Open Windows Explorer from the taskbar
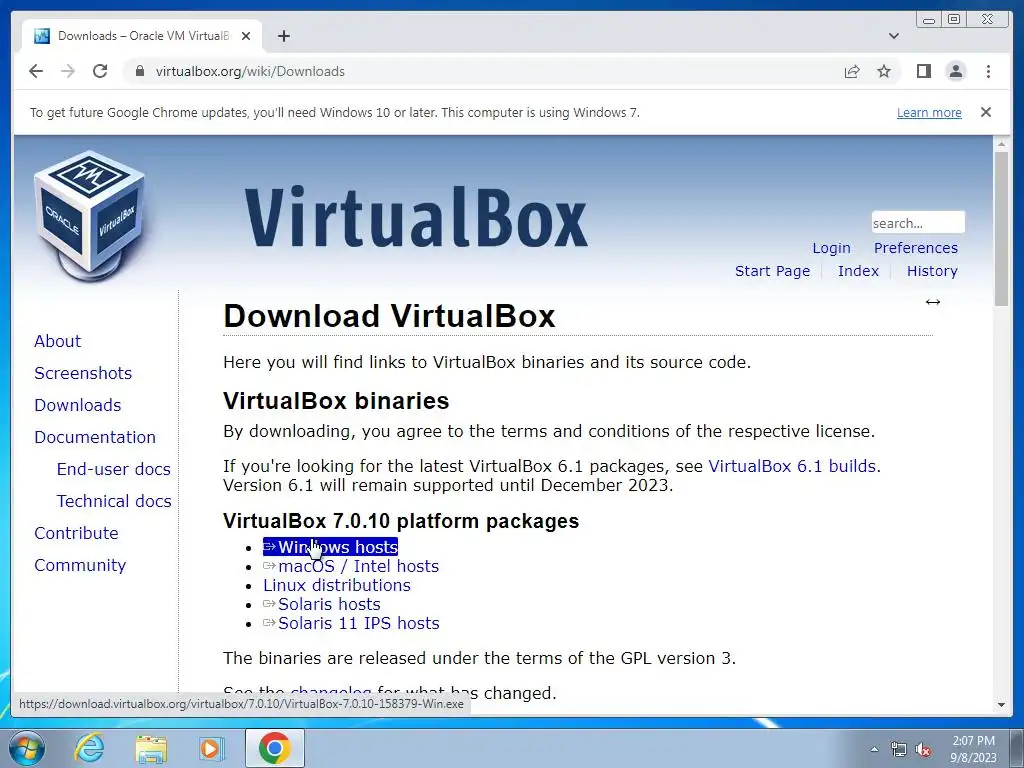1024x768 pixels. (151, 748)
